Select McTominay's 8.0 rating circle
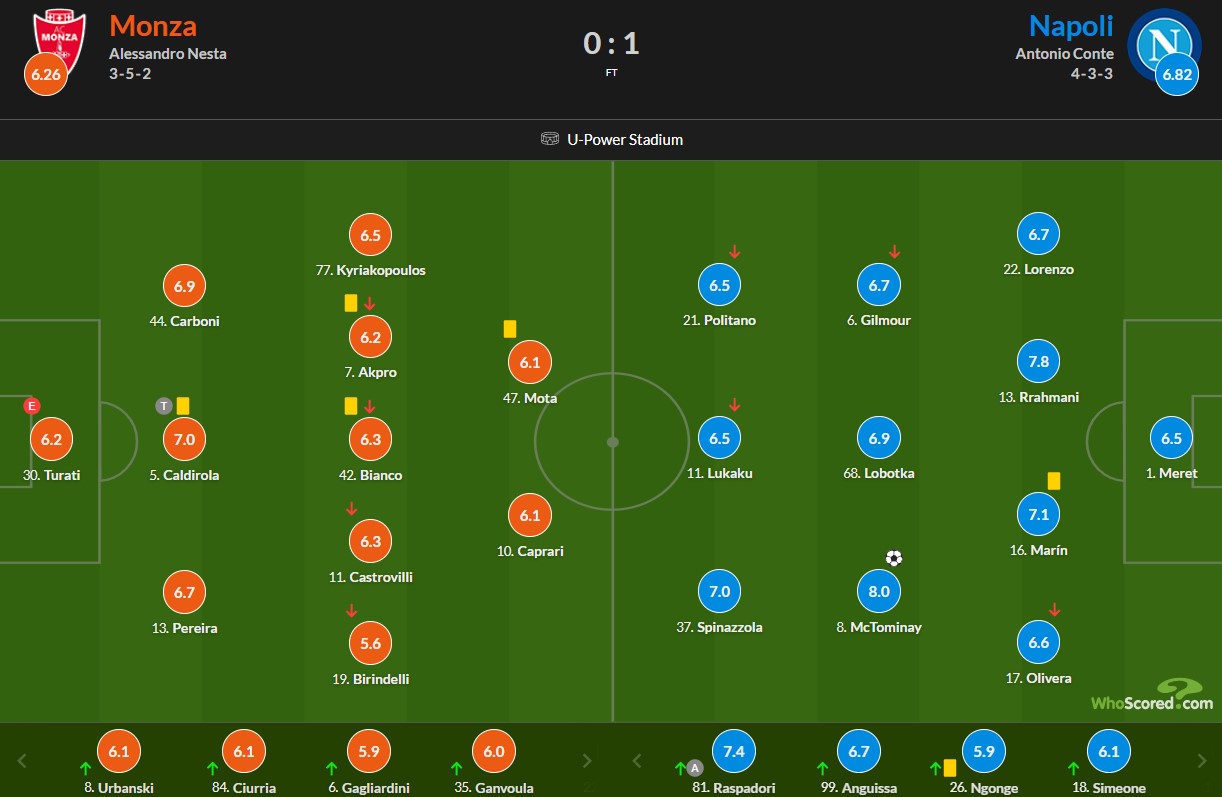 (879, 591)
